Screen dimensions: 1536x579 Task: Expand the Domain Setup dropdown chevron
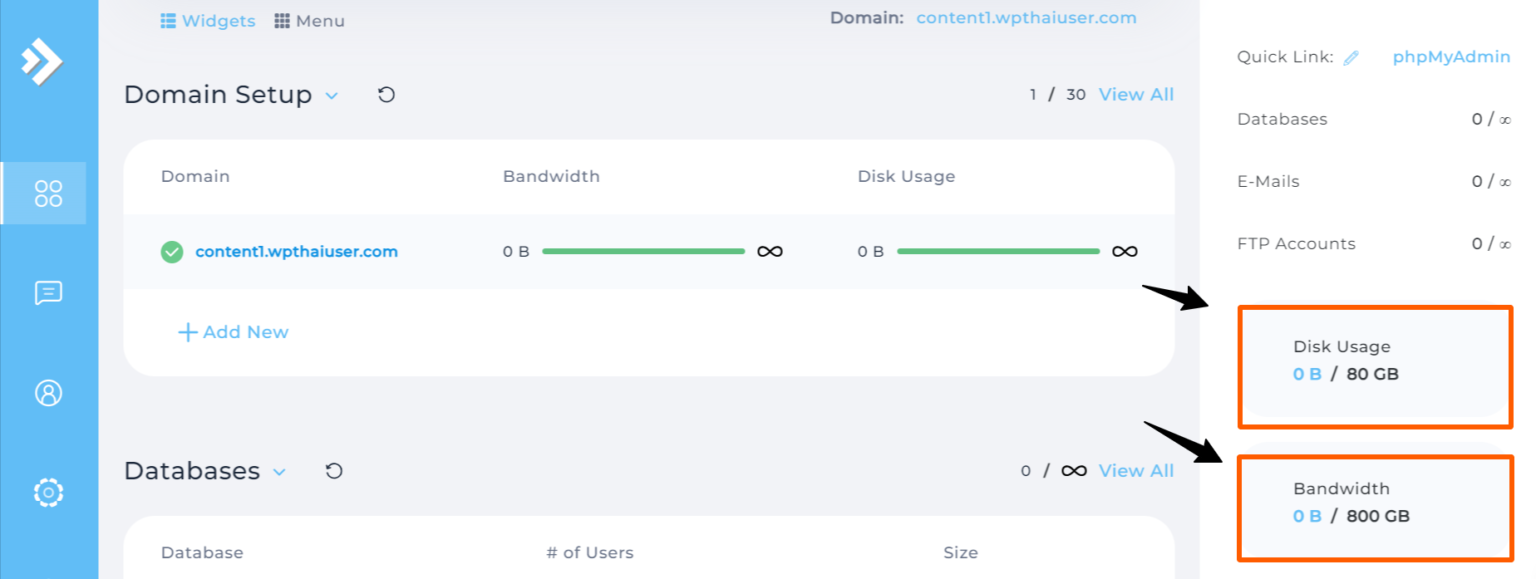point(332,96)
